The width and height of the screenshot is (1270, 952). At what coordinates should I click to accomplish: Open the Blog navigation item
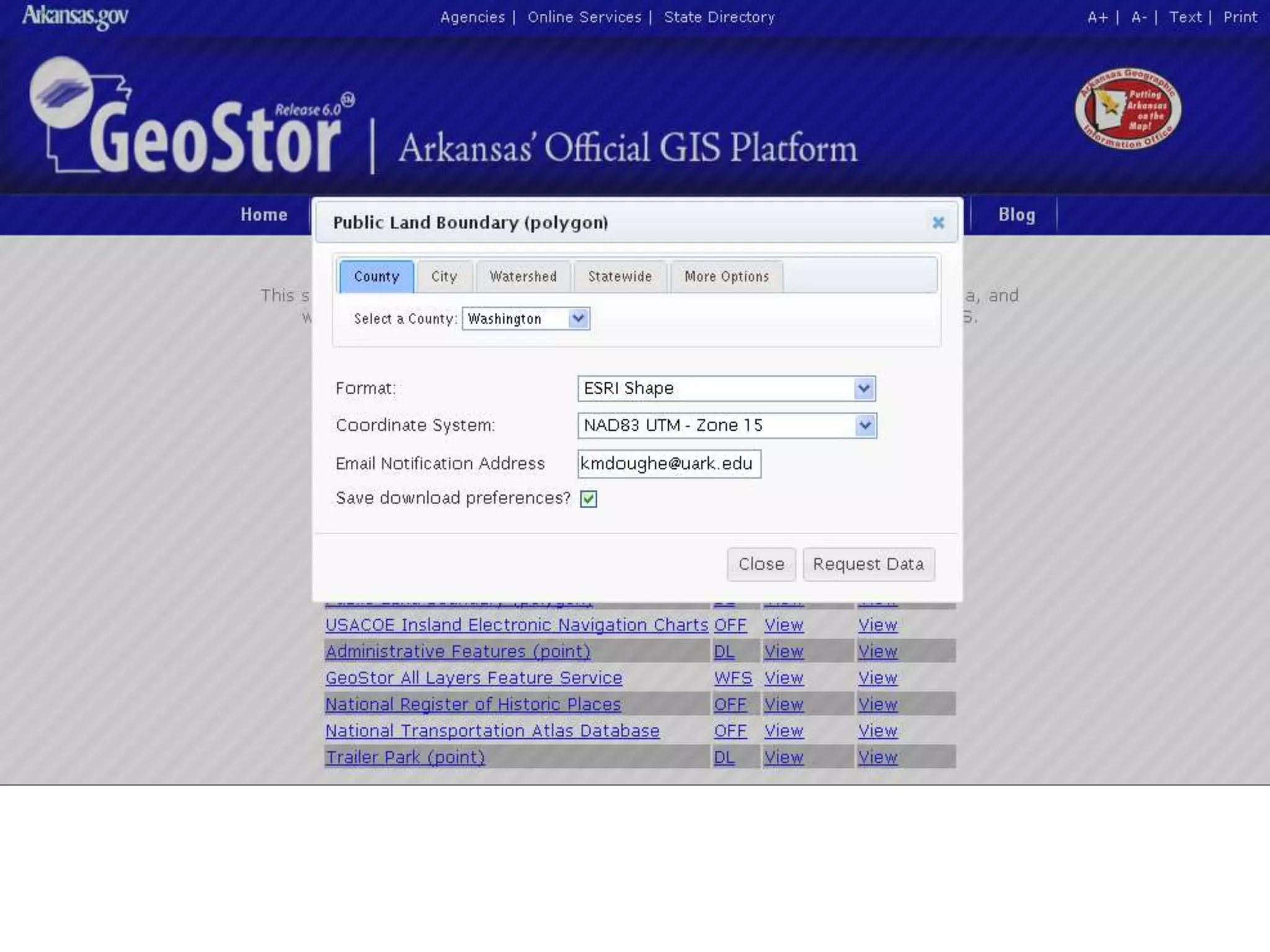pos(1016,215)
